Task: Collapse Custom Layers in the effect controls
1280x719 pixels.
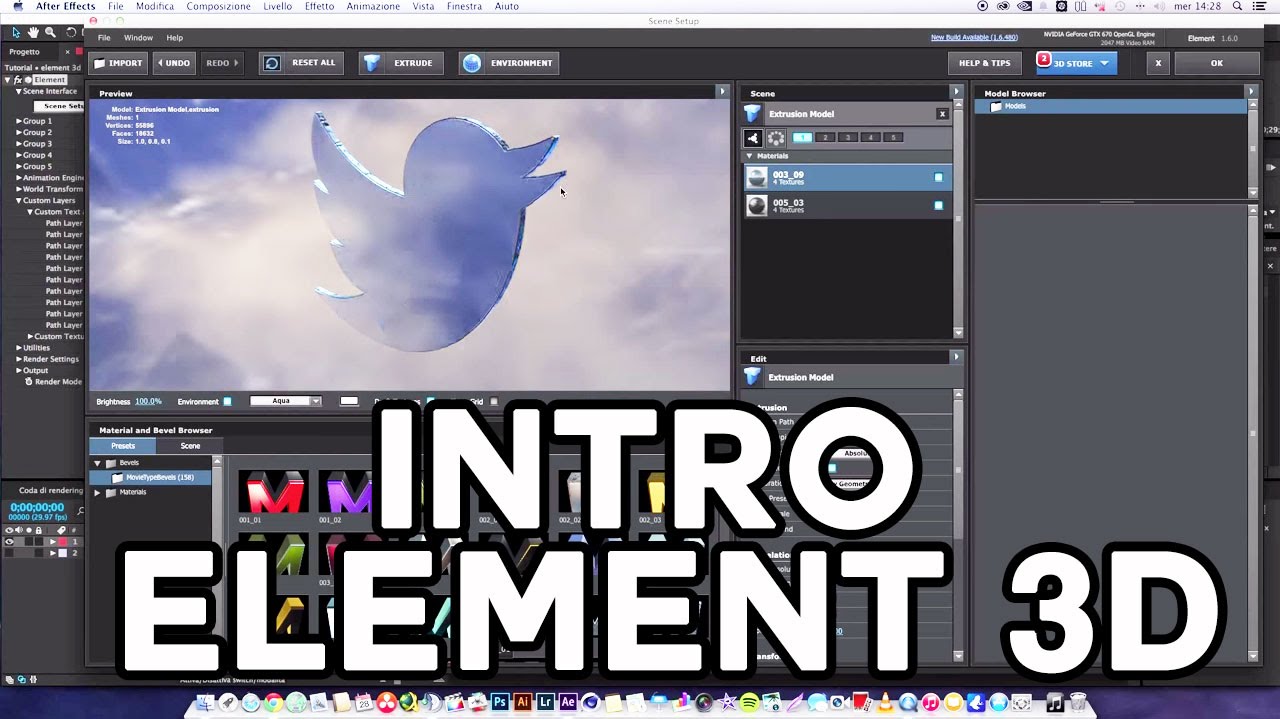Action: [18, 201]
